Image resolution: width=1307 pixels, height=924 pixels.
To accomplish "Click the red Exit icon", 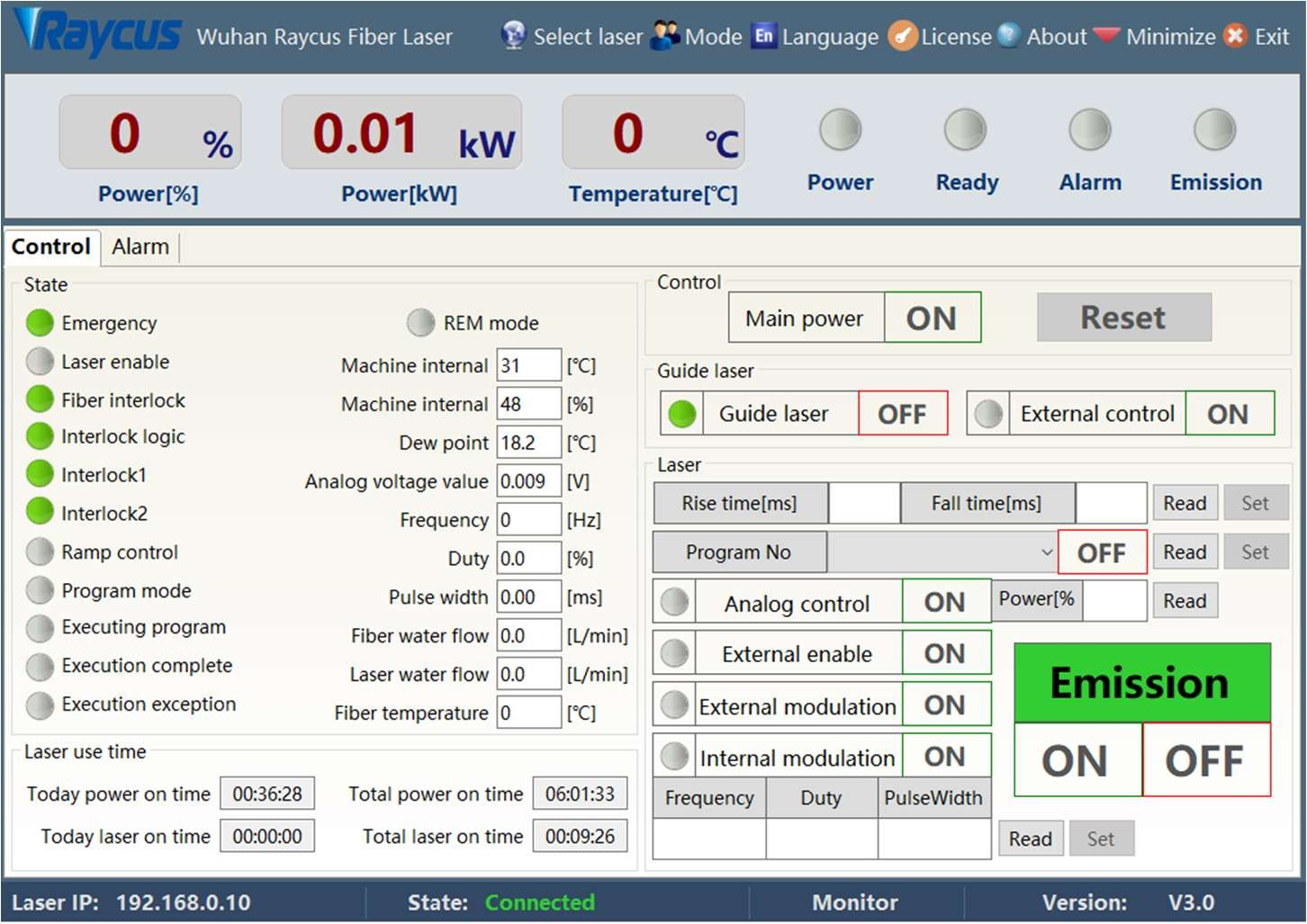I will coord(1237,36).
